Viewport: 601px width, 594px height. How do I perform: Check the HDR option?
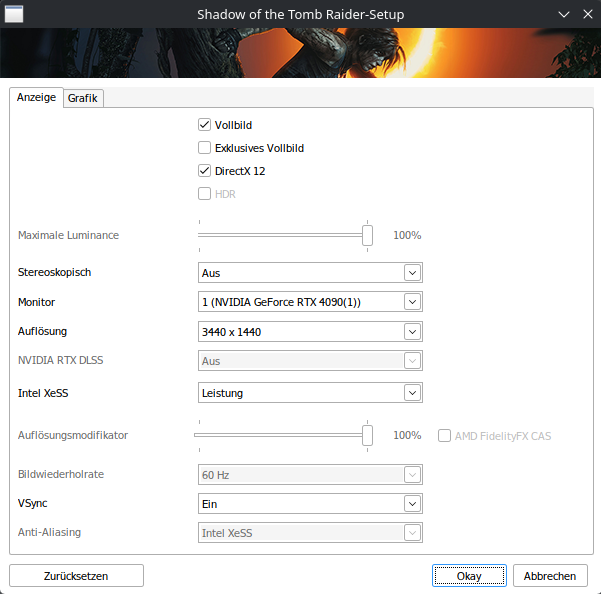click(204, 194)
